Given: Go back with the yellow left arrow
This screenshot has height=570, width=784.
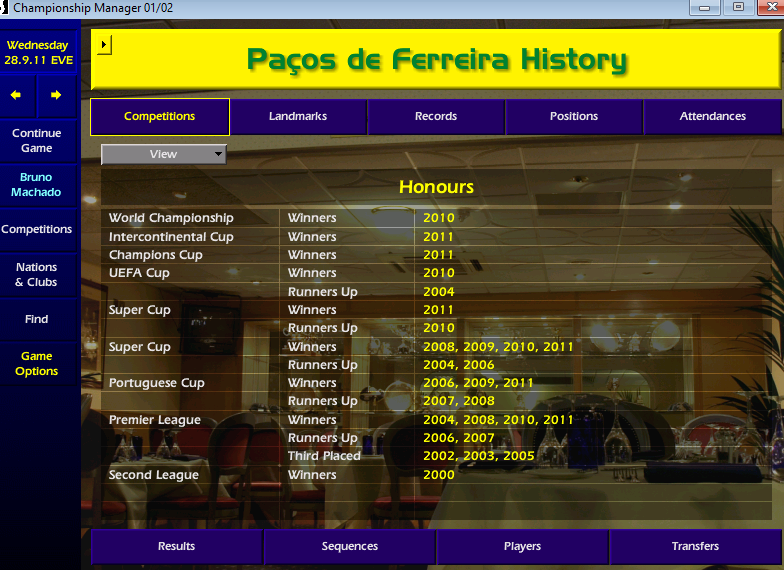Looking at the screenshot, I should point(16,95).
